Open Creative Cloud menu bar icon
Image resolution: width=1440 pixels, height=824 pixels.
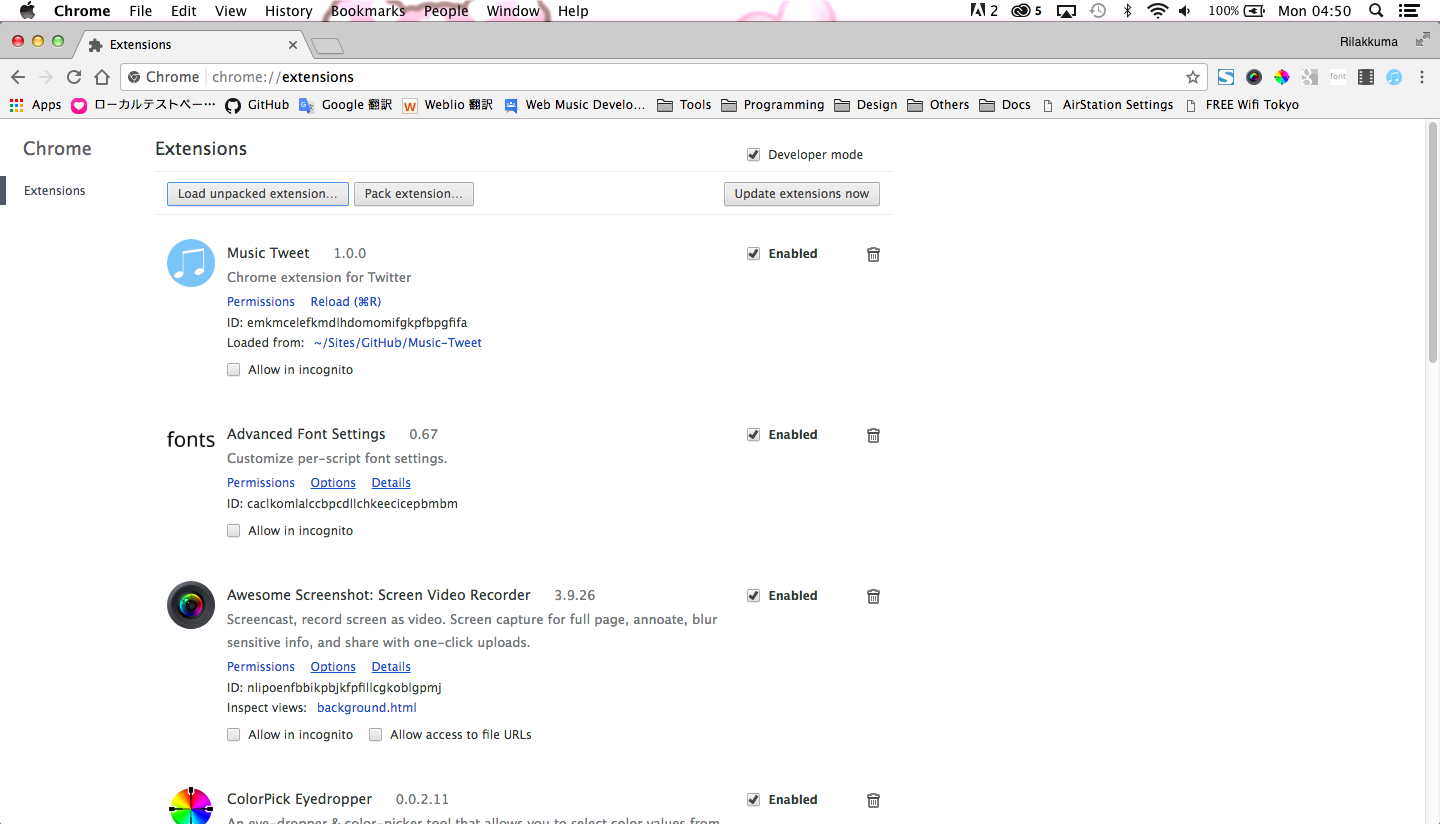tap(1026, 11)
